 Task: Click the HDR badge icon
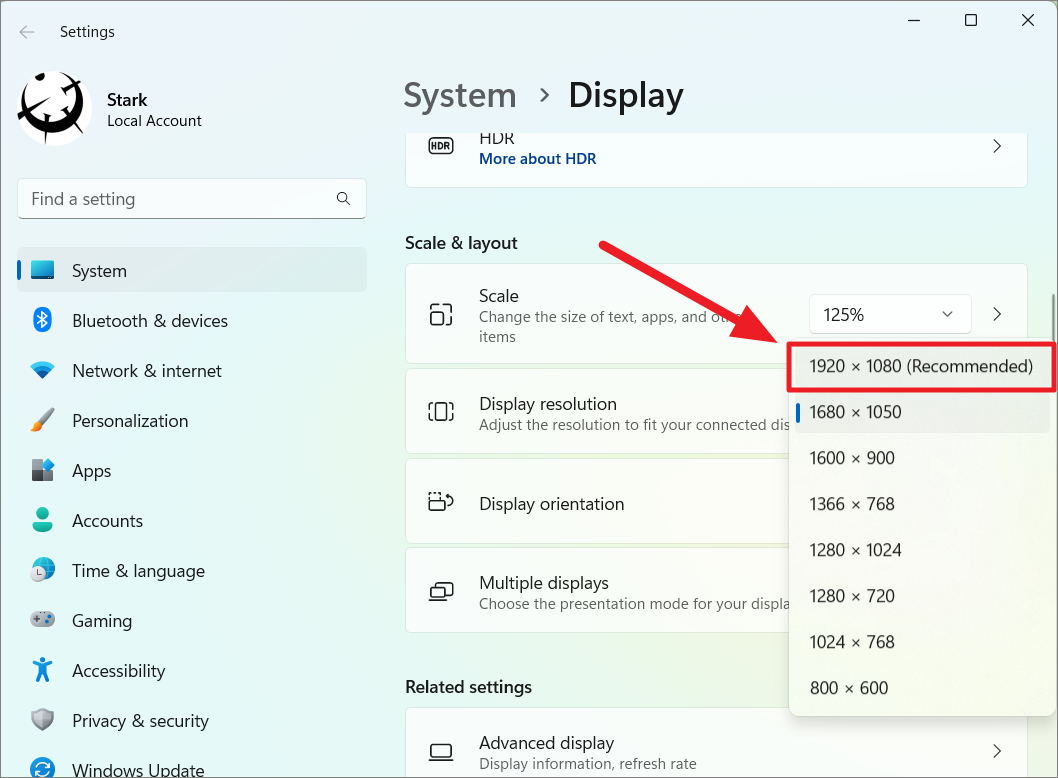coord(440,145)
